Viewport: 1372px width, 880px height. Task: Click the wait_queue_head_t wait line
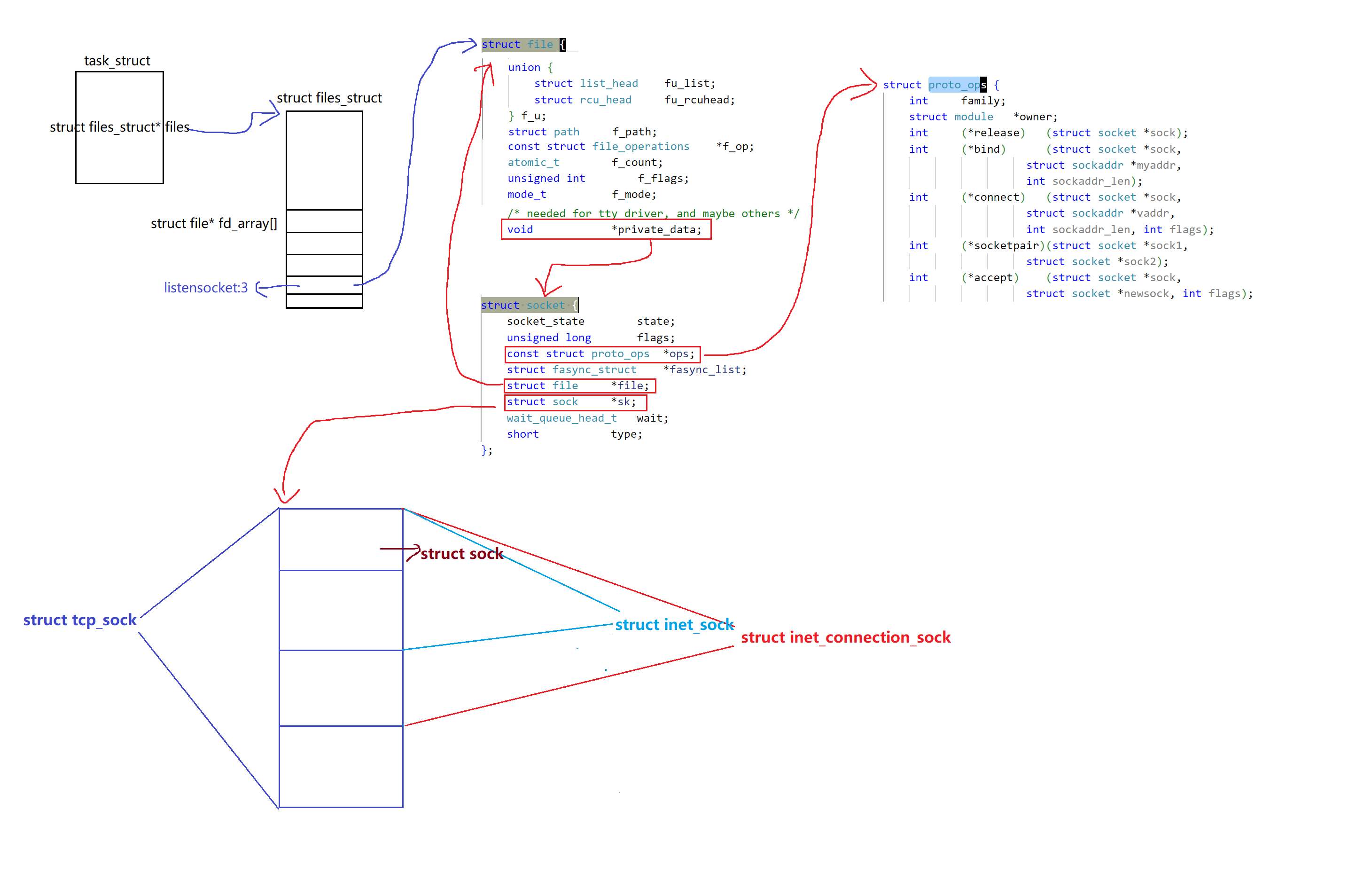point(586,418)
